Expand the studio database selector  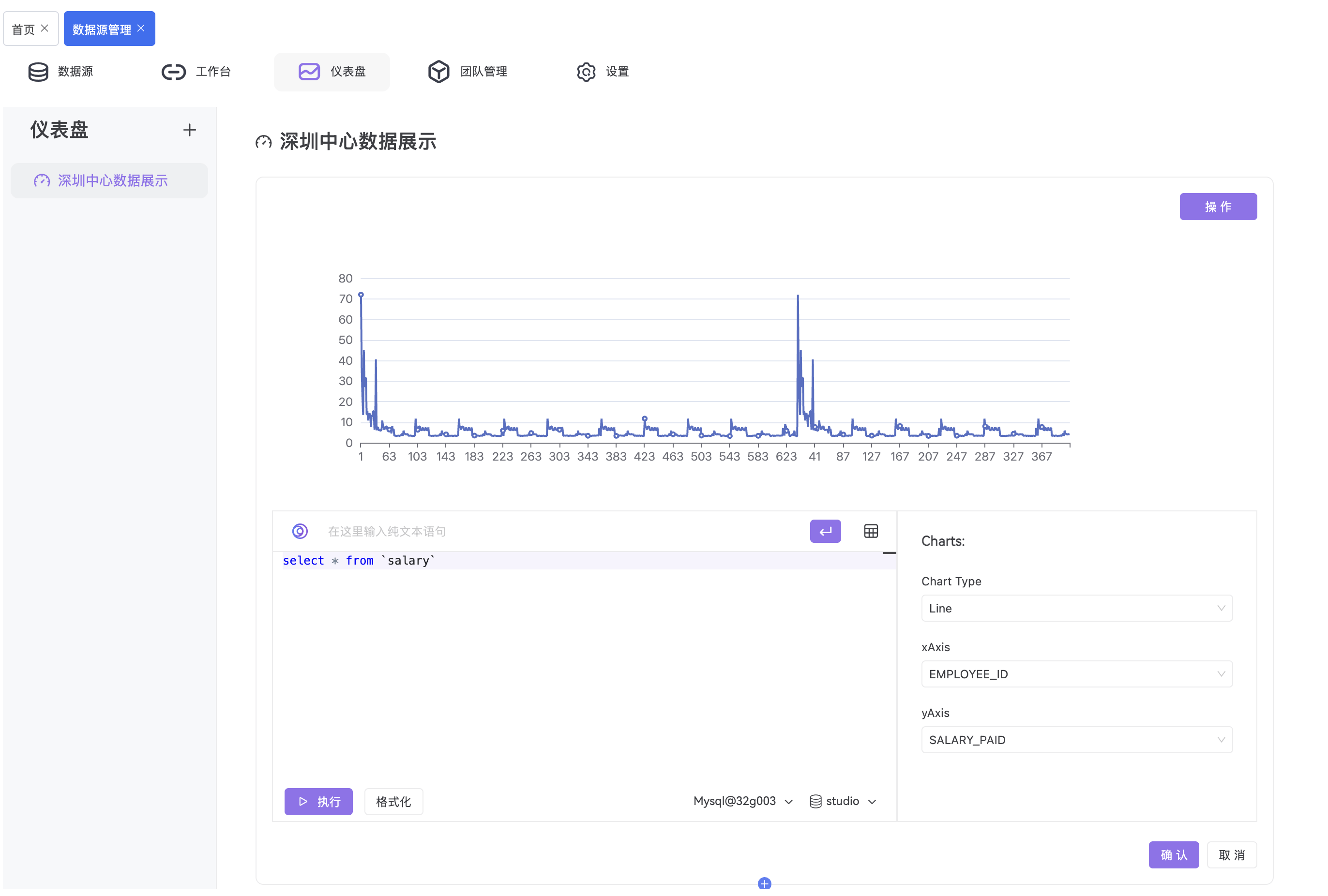(x=843, y=801)
